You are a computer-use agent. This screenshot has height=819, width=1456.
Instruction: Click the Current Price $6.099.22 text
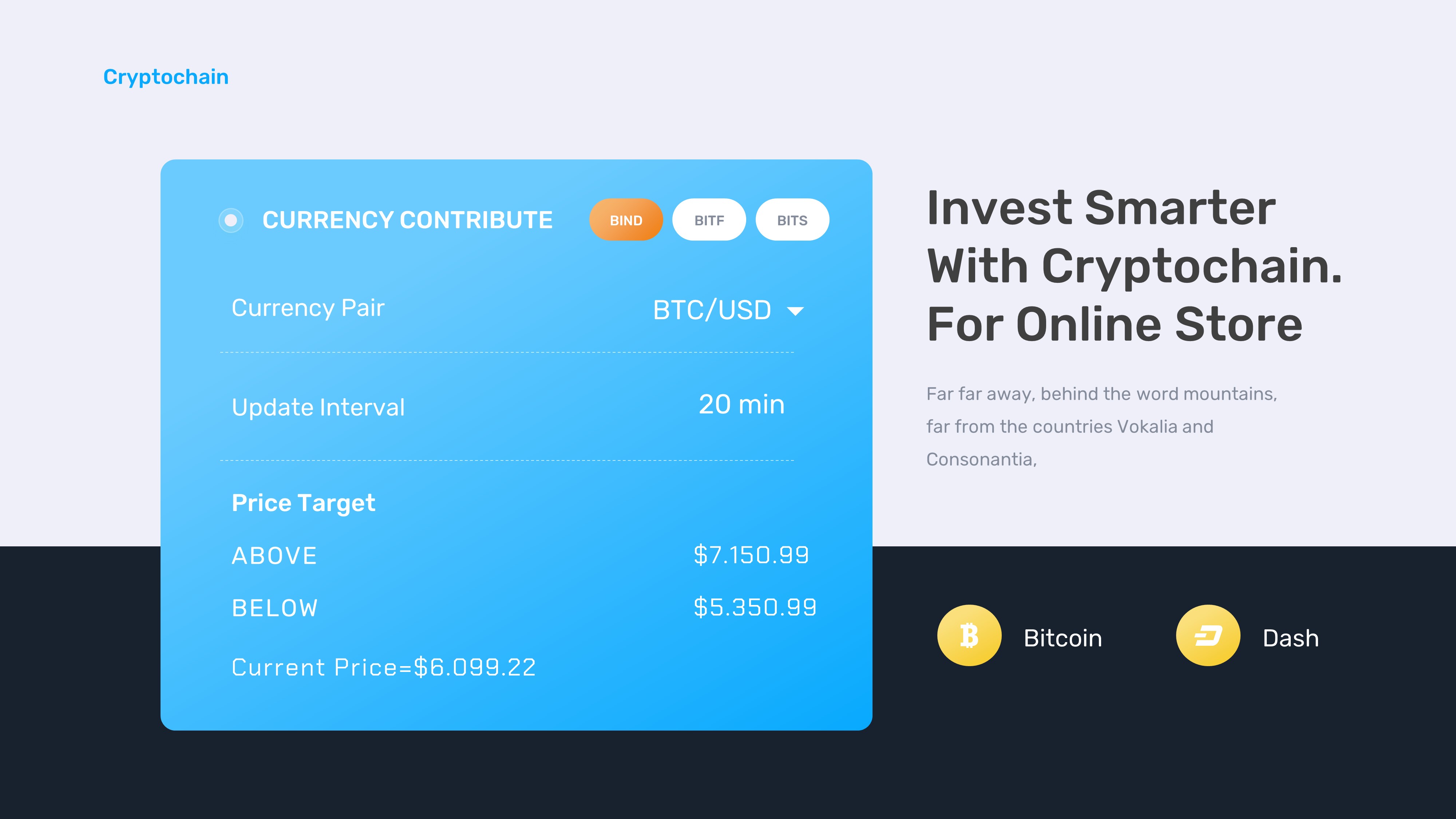[383, 668]
